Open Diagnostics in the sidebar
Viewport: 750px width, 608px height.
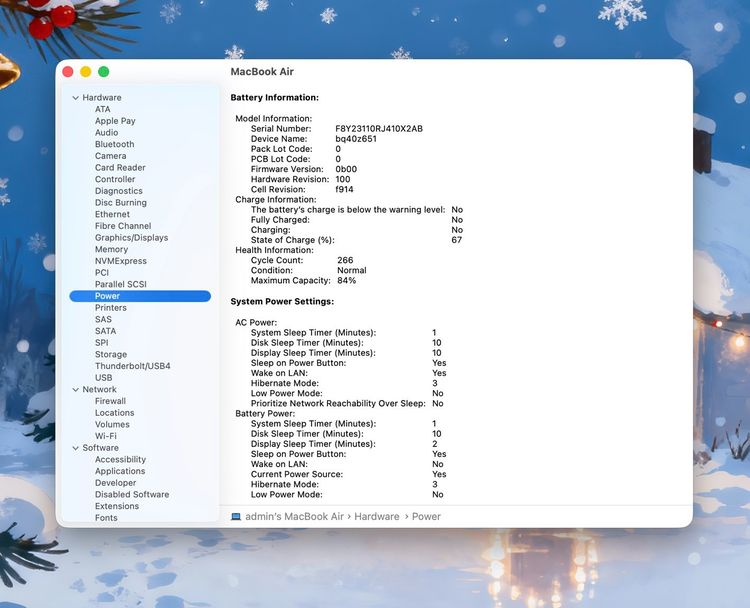[x=119, y=191]
